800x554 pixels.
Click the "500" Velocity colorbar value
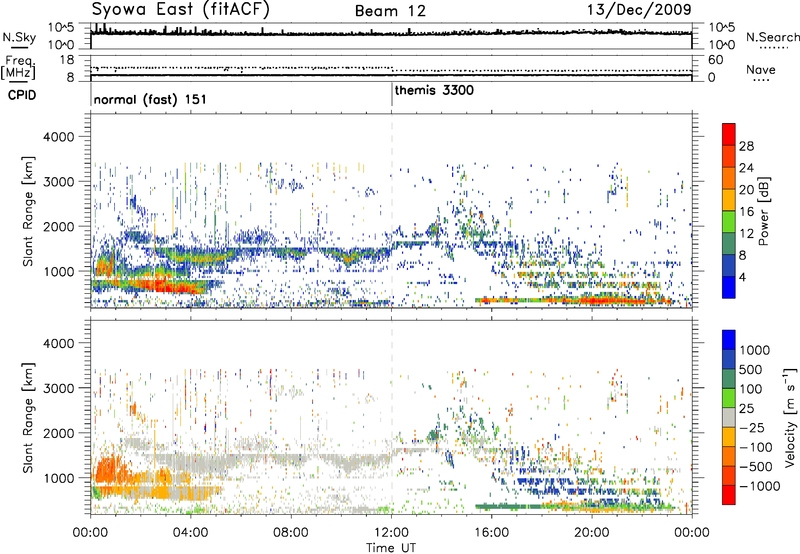750,369
